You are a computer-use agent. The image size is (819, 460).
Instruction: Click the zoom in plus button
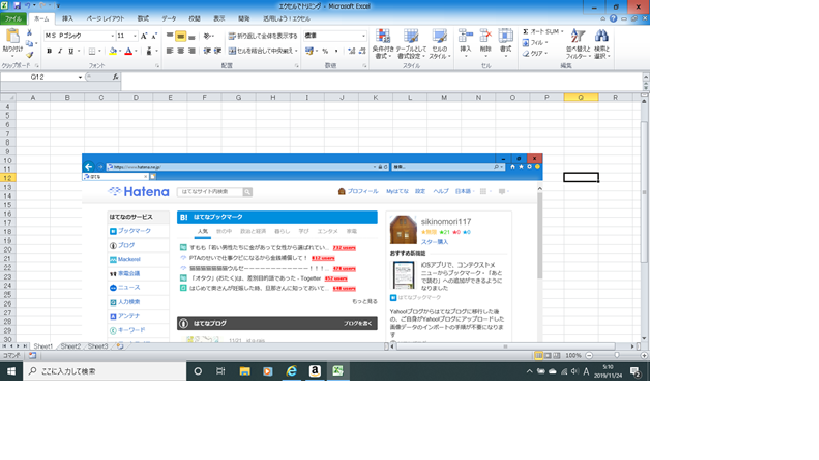click(x=644, y=356)
